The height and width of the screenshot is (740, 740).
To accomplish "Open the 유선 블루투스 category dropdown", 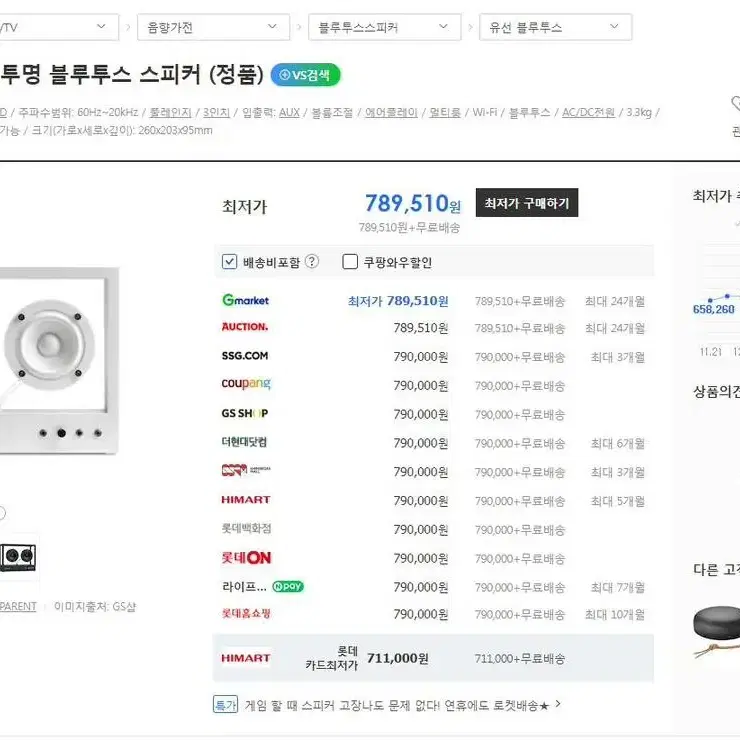I will click(x=555, y=27).
